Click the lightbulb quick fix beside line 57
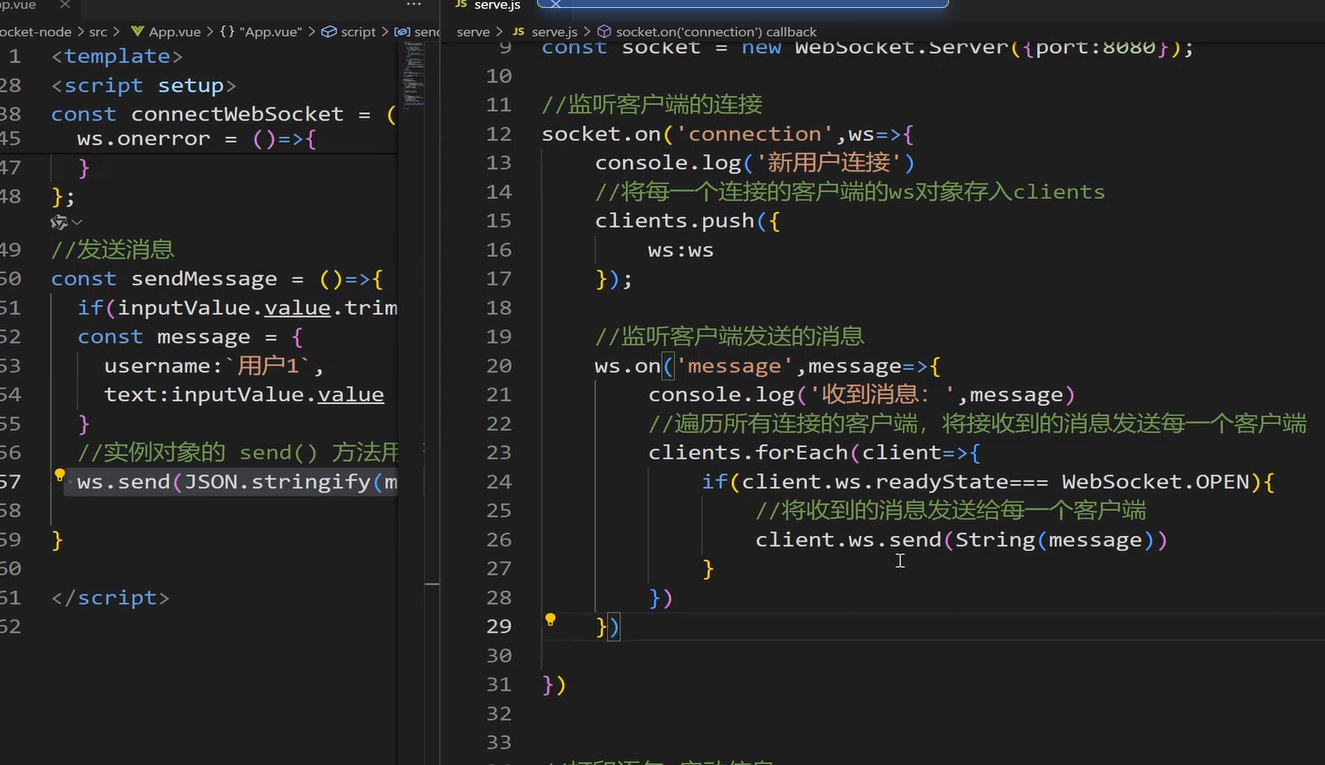1325x765 pixels. tap(59, 475)
